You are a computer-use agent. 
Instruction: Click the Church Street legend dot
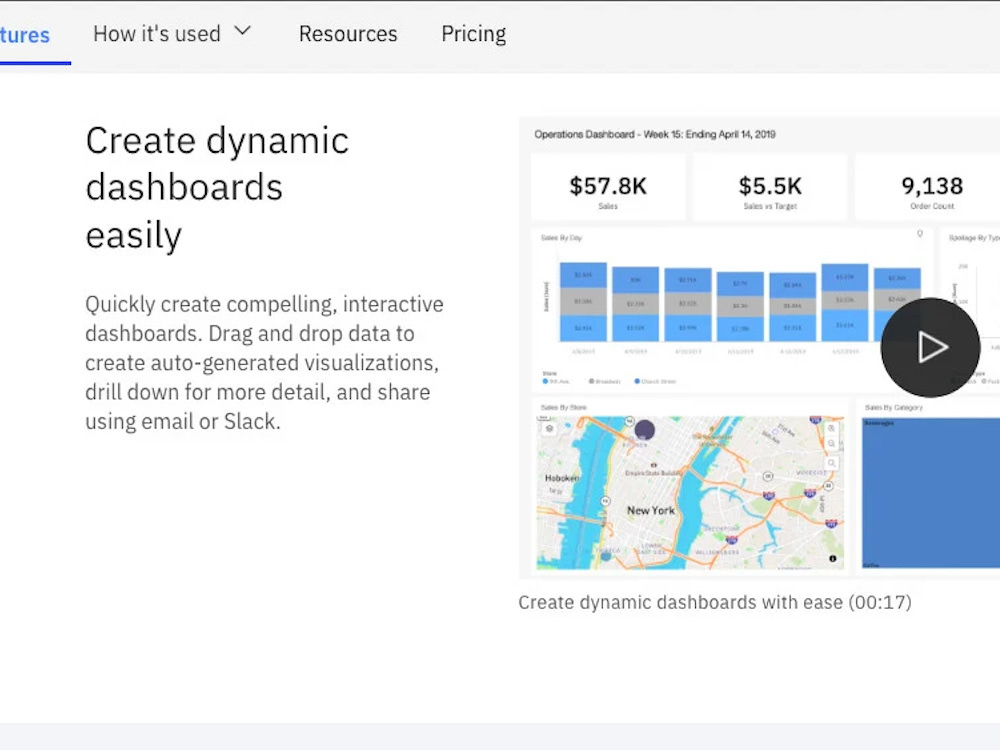[636, 381]
